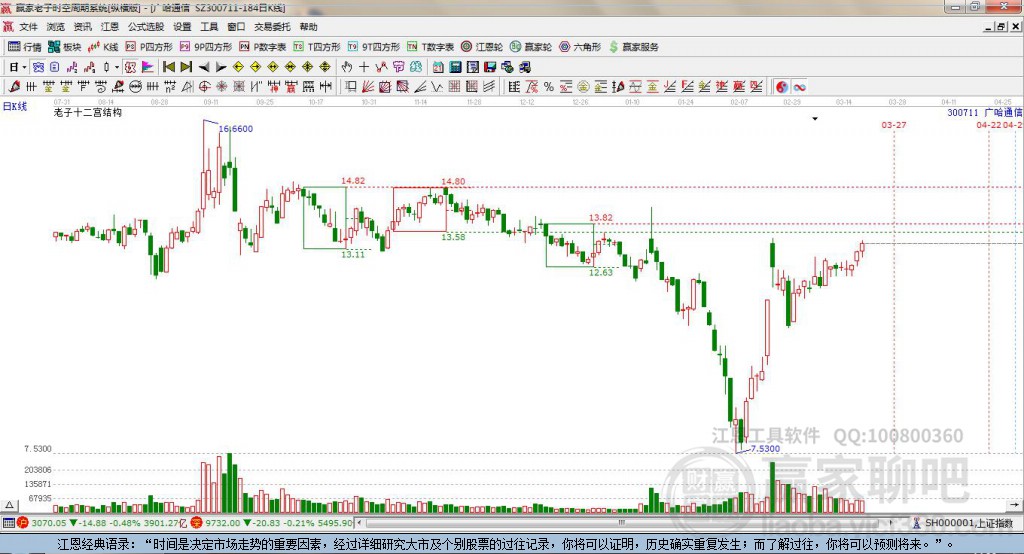Open the 9T四方形 tool
The image size is (1024, 554).
(374, 47)
